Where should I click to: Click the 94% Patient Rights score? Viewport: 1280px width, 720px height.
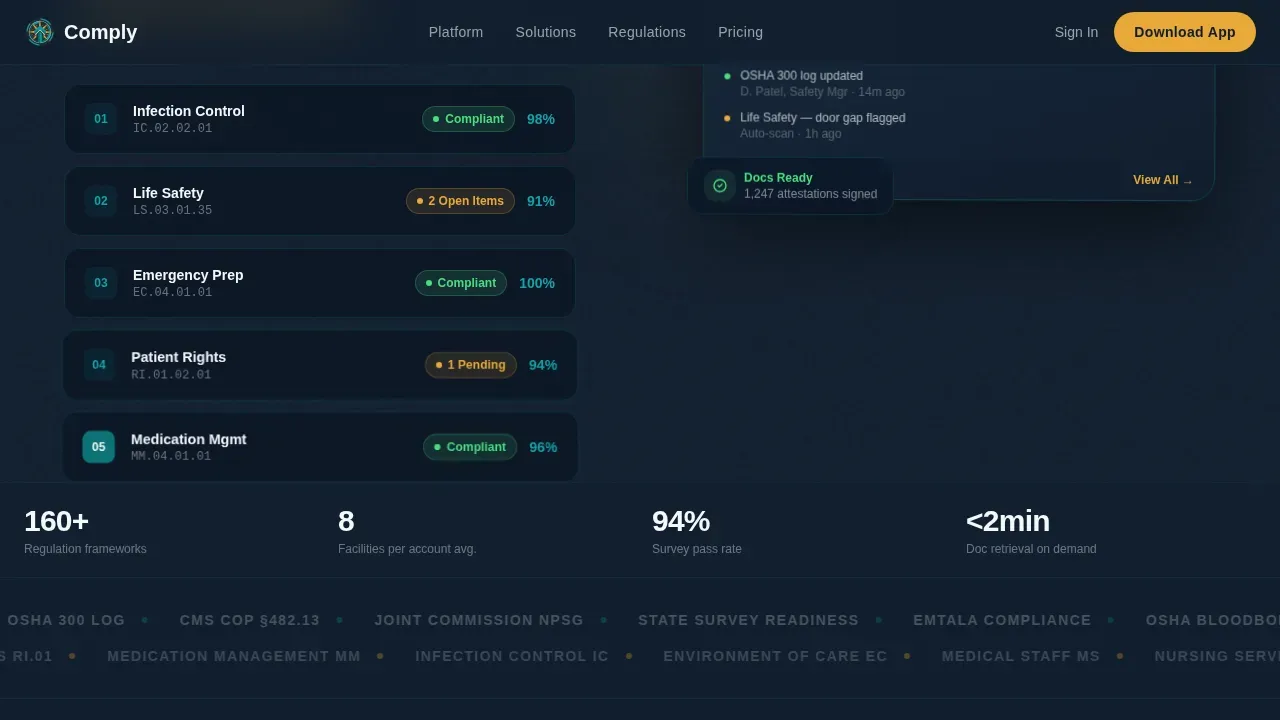(543, 365)
